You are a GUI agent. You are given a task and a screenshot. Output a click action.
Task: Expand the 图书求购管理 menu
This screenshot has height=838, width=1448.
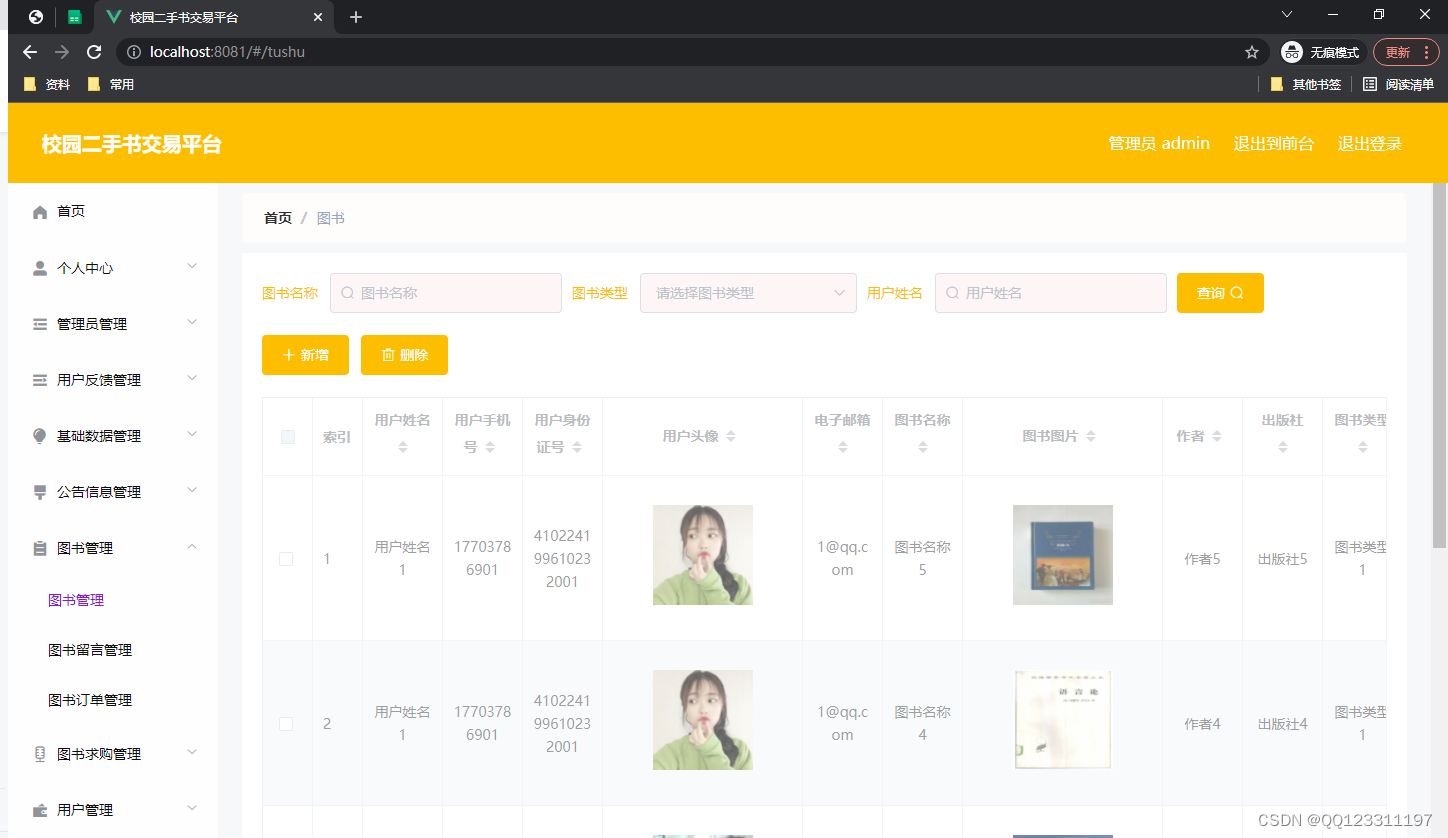192,752
